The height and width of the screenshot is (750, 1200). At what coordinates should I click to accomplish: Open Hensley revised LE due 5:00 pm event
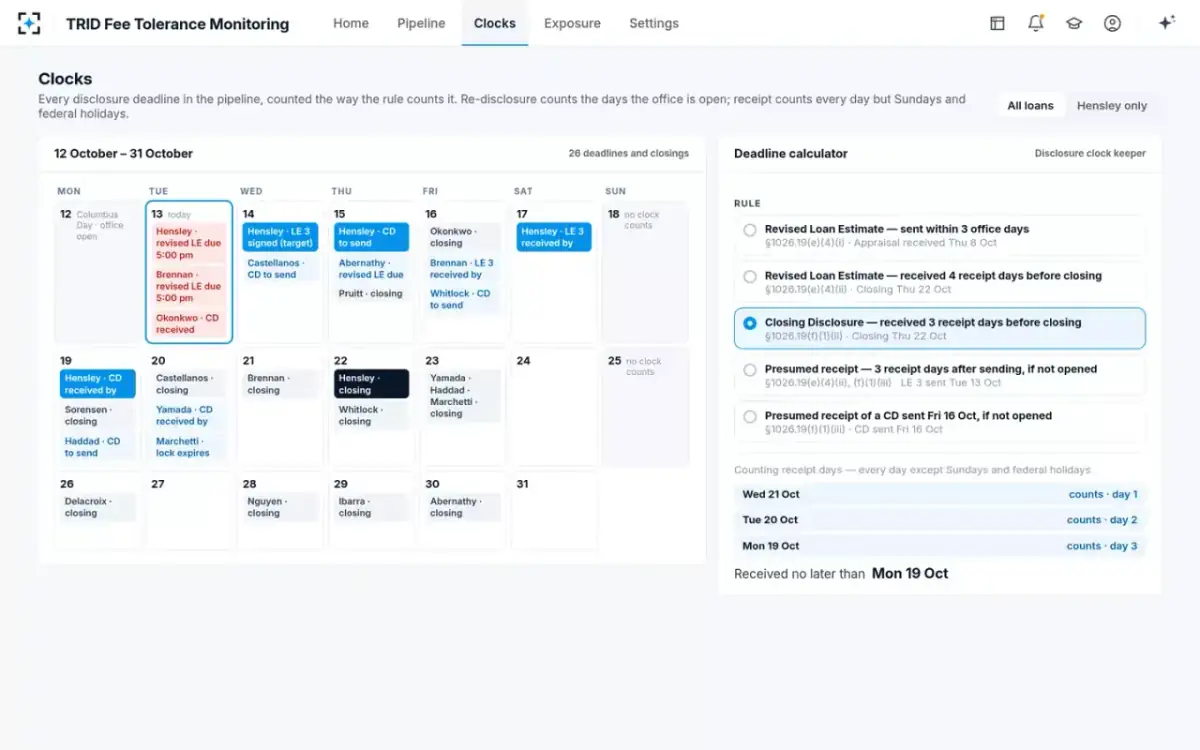pos(189,243)
